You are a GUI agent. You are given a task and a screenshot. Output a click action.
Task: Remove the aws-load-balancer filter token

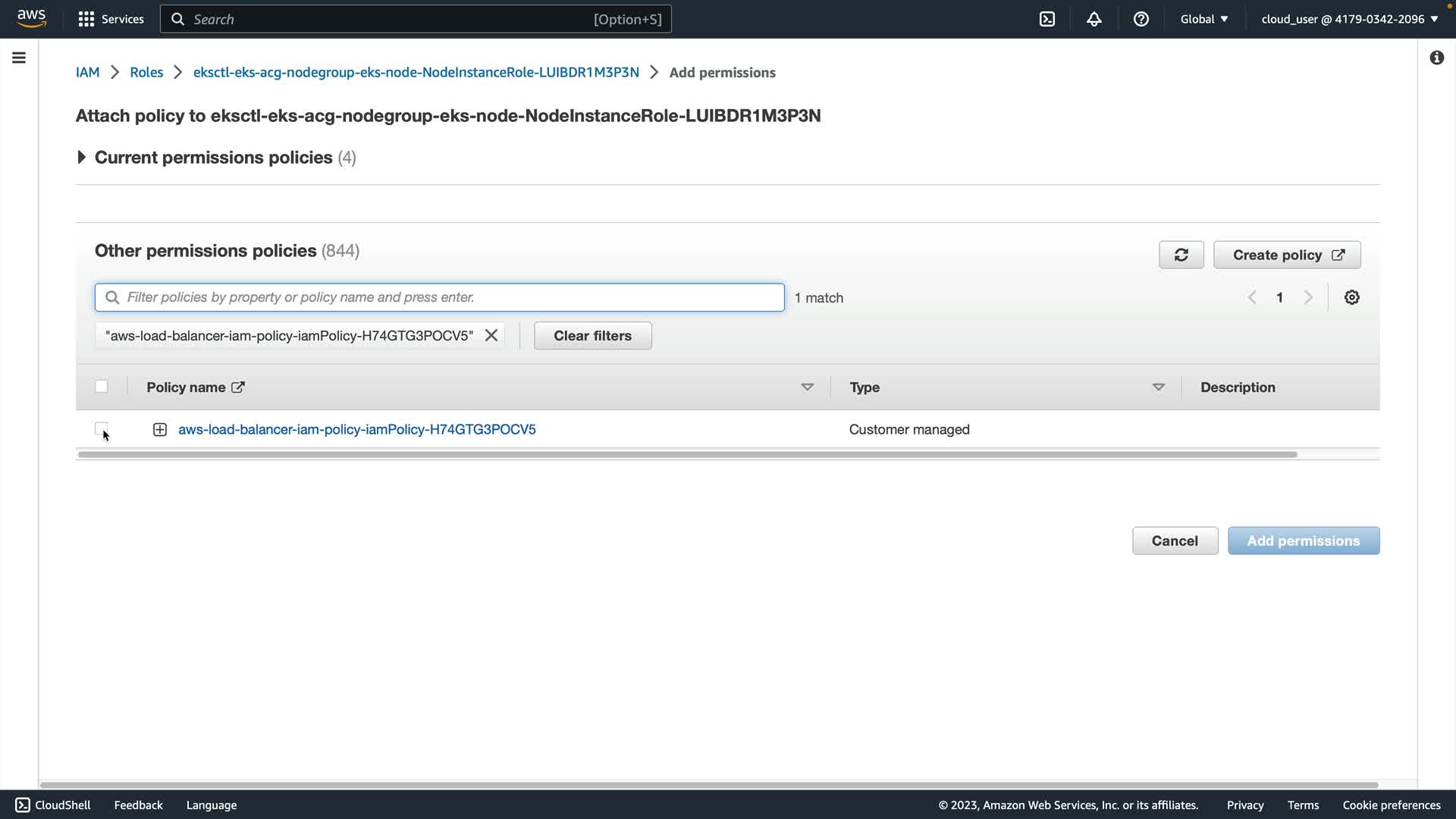pyautogui.click(x=491, y=335)
